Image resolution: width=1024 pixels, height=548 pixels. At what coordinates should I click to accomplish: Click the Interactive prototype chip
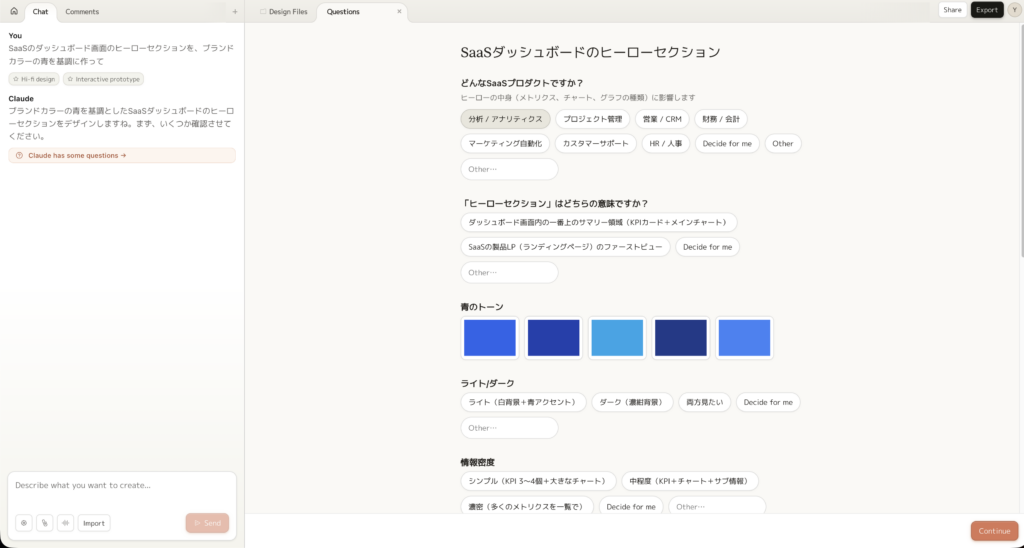(103, 79)
